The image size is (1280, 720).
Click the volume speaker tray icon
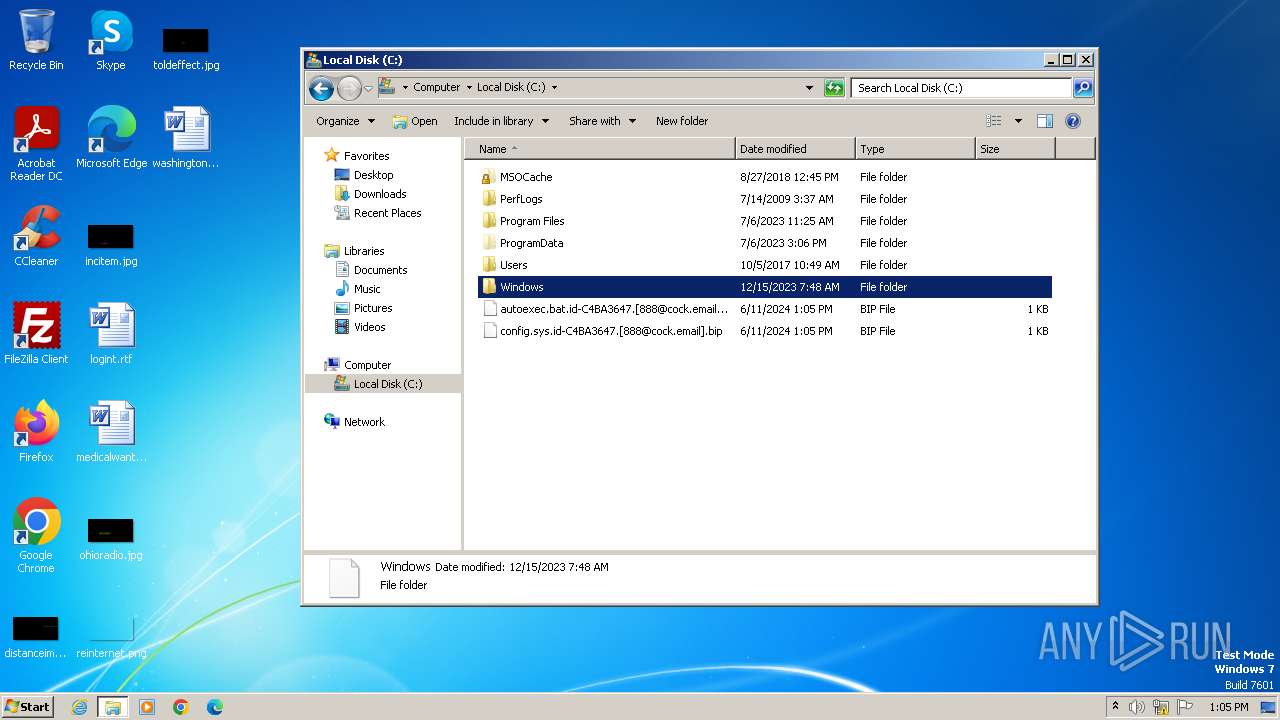[x=1137, y=707]
